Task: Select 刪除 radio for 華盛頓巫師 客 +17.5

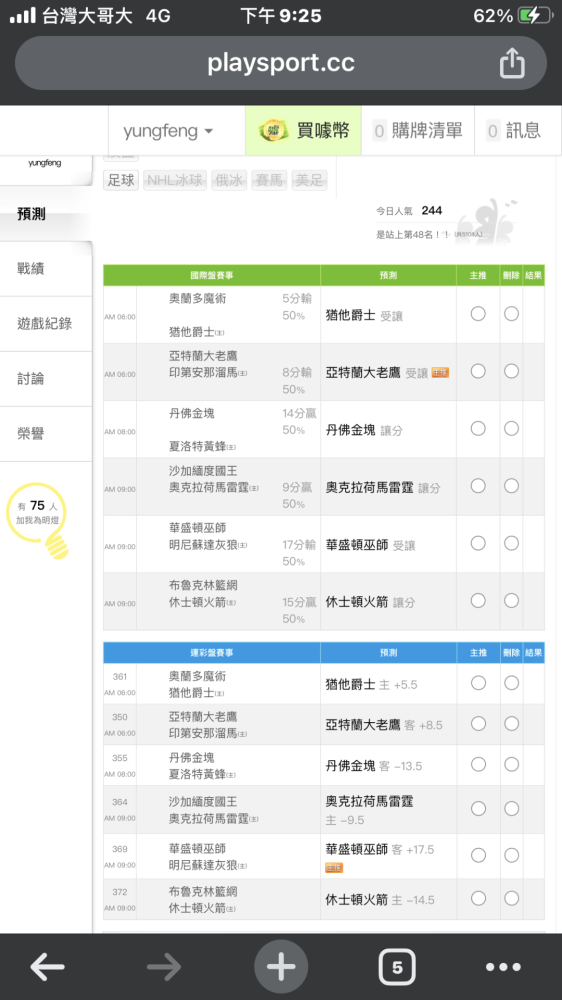Action: (x=511, y=855)
